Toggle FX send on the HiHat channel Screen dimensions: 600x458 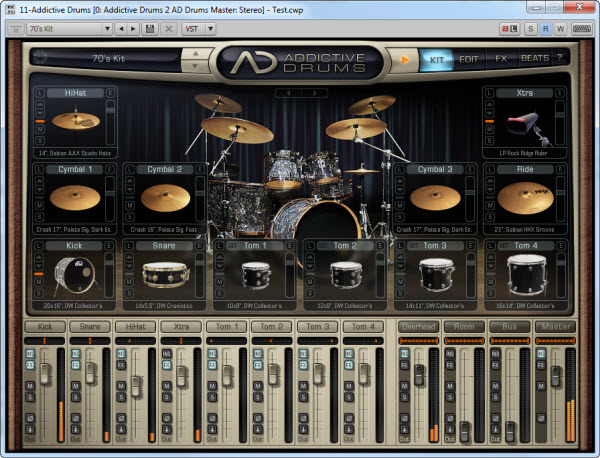[x=121, y=365]
